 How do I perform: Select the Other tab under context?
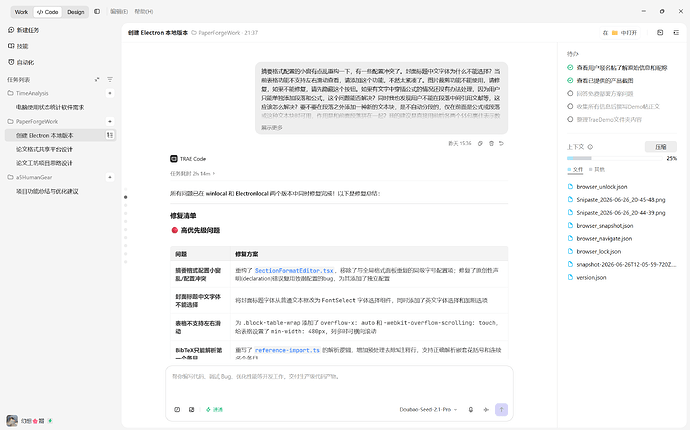point(597,169)
